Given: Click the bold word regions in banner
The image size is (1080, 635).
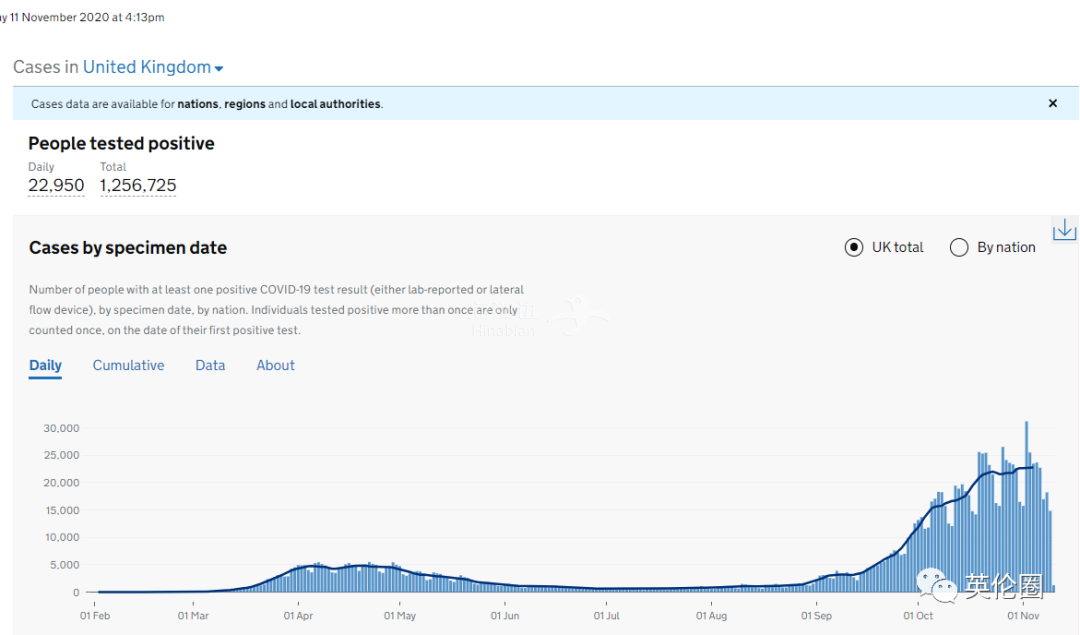Looking at the screenshot, I should click(245, 104).
